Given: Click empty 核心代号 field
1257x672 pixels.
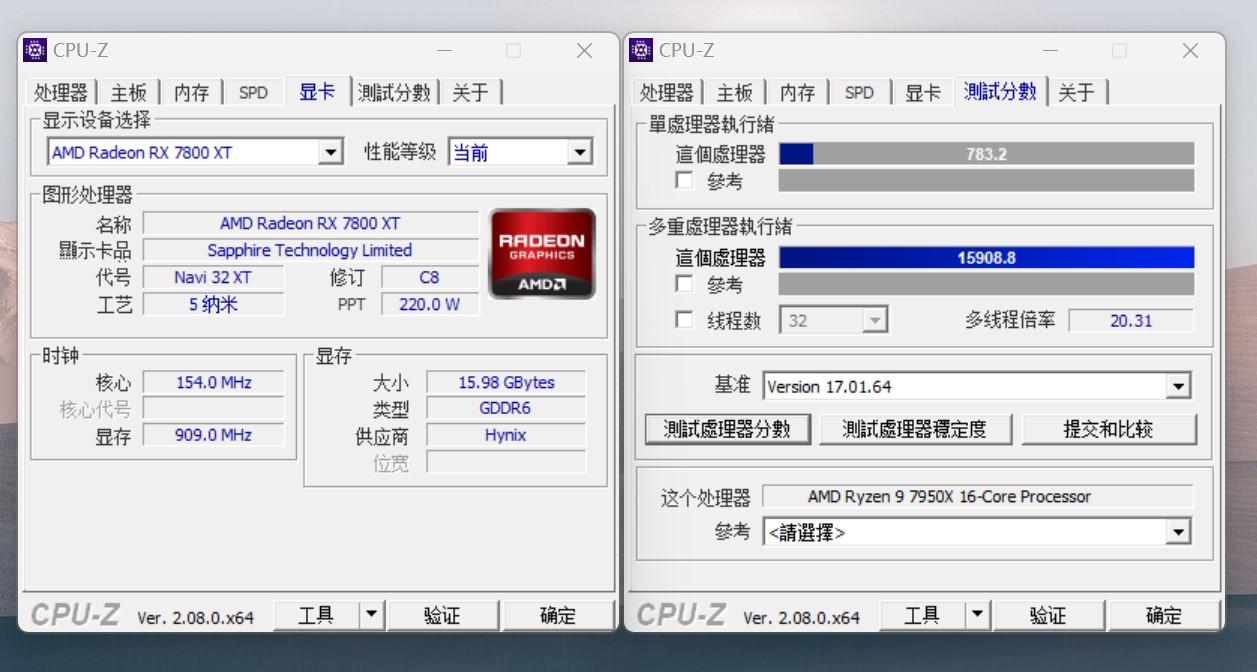Looking at the screenshot, I should (213, 408).
